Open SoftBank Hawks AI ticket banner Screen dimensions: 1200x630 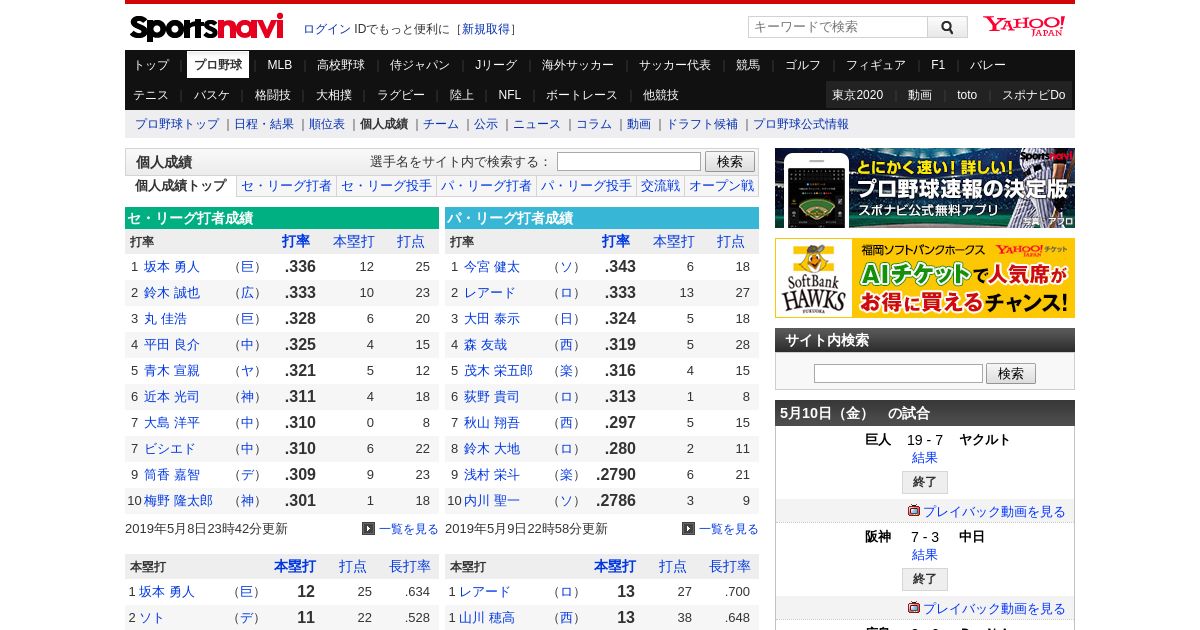coord(925,278)
